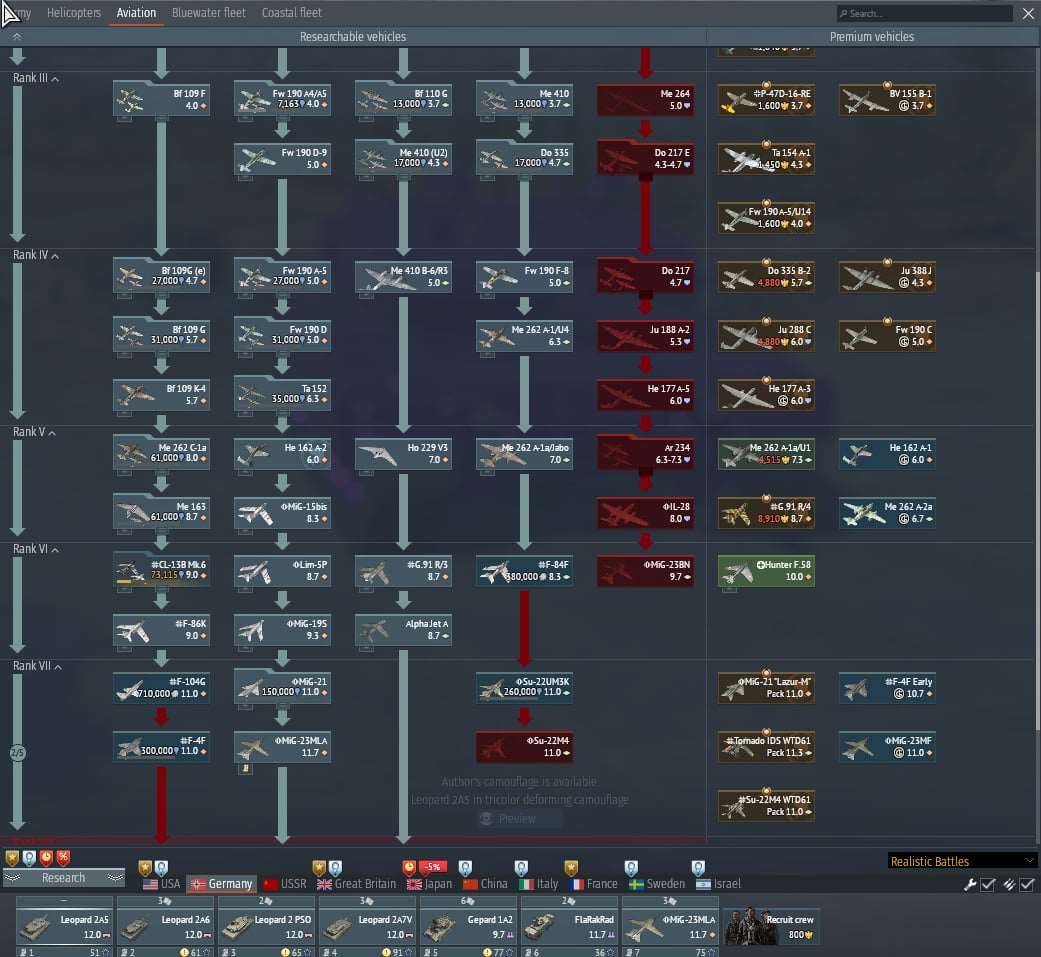Close the research tree window
1041x957 pixels.
point(1028,13)
